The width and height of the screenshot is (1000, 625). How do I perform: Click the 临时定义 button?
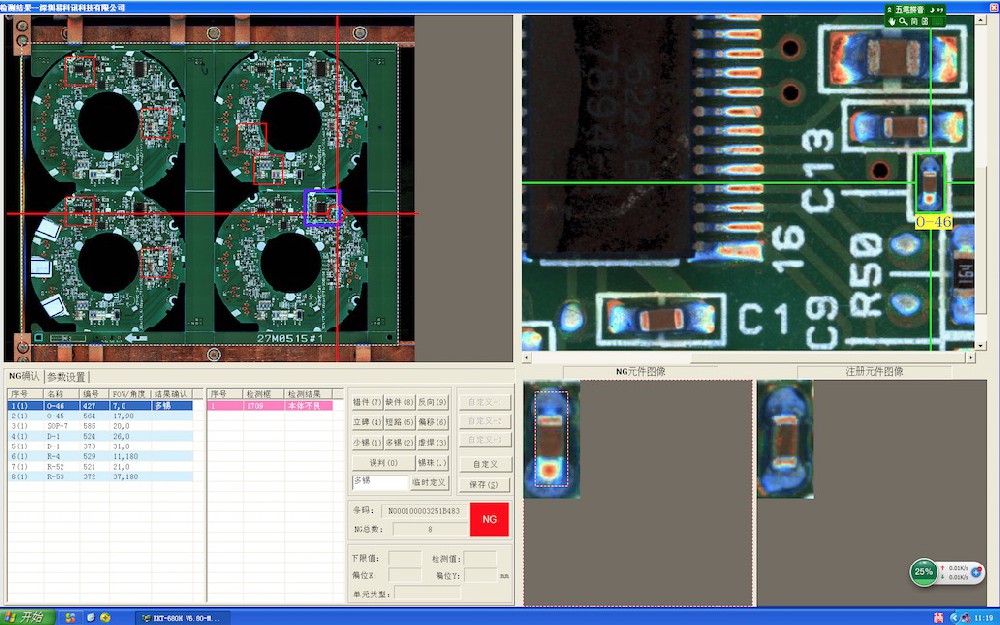[429, 483]
